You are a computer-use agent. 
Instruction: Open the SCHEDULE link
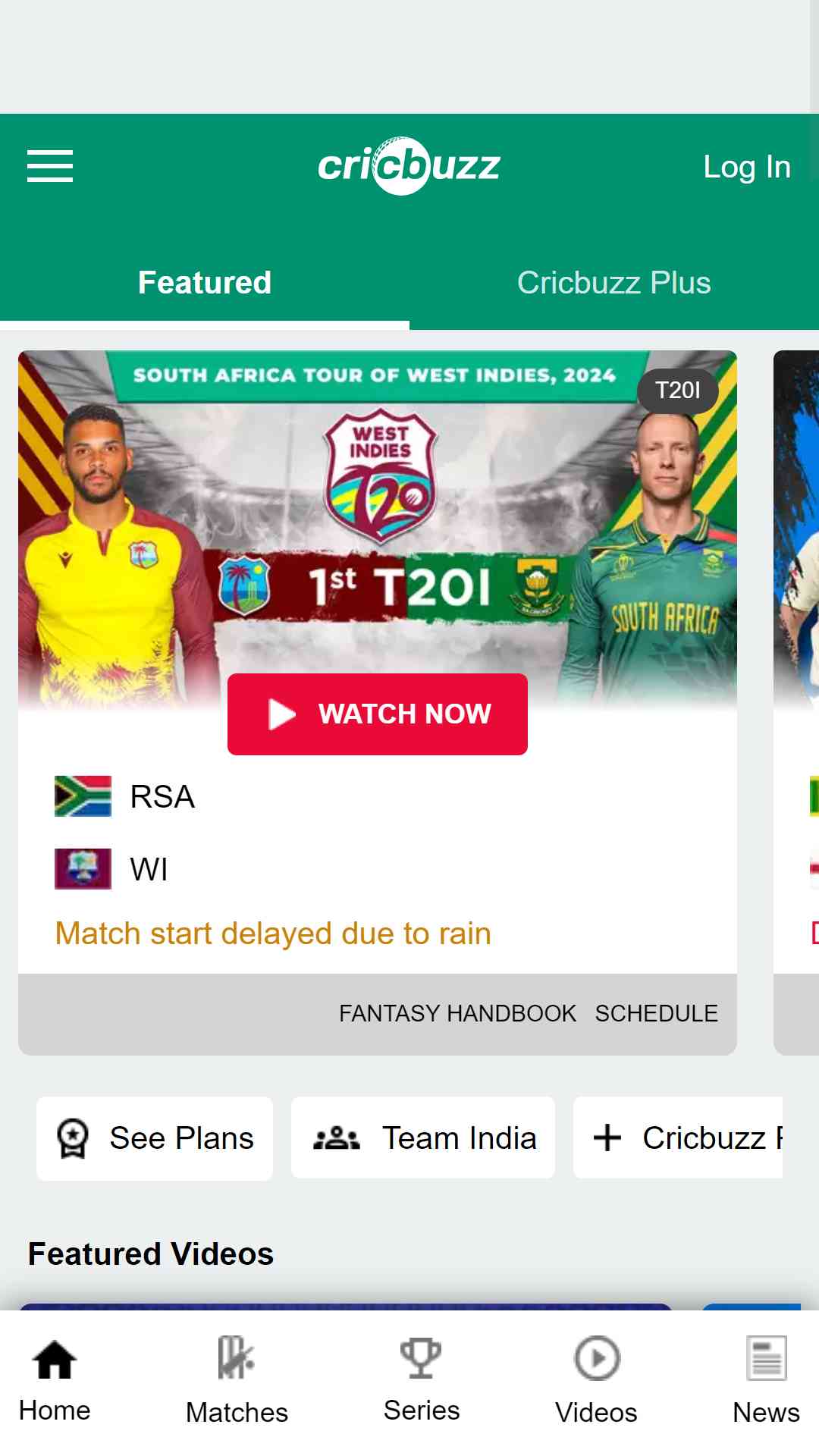coord(656,1014)
